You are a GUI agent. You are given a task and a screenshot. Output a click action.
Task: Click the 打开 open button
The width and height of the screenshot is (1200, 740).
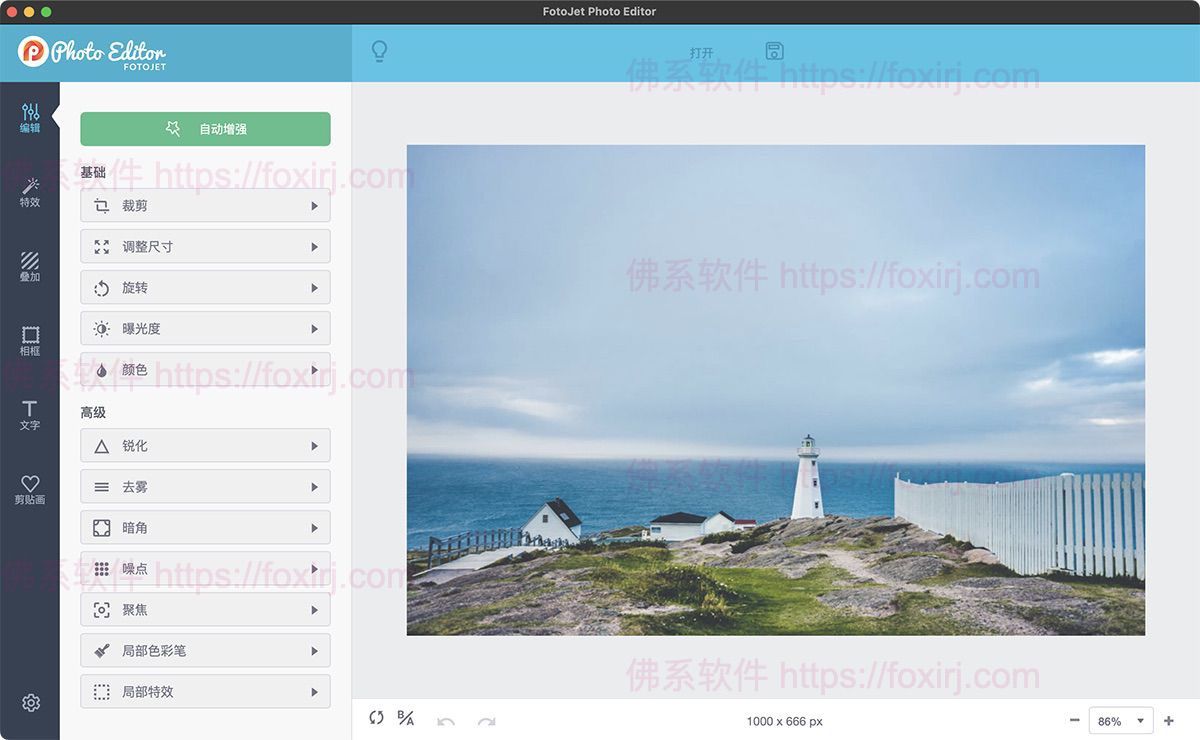[700, 52]
